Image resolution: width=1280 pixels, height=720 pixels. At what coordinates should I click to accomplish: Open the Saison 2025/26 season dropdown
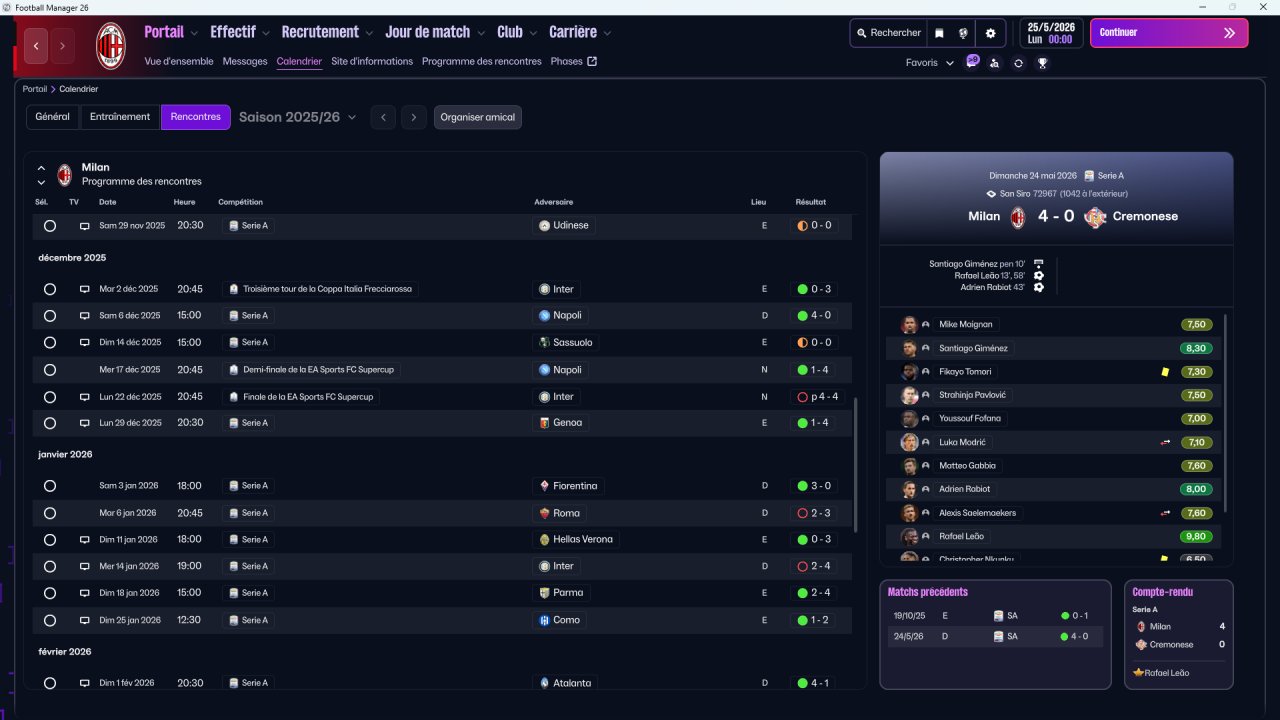[x=298, y=117]
